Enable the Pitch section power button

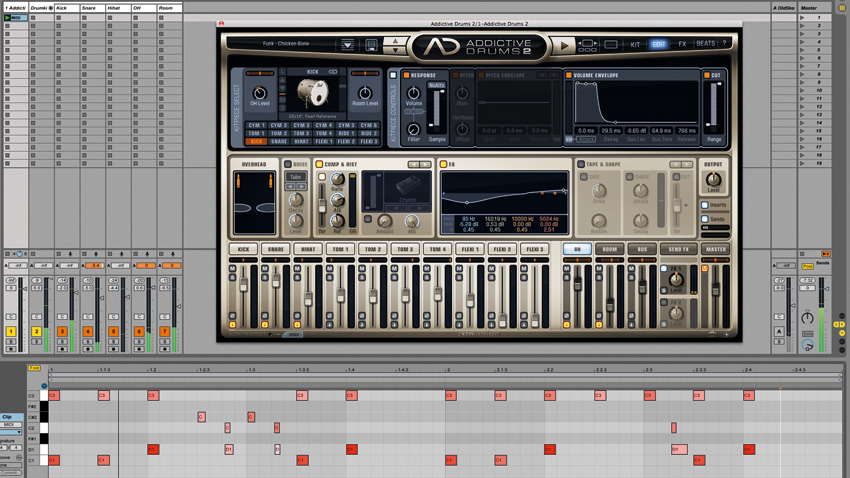point(455,75)
